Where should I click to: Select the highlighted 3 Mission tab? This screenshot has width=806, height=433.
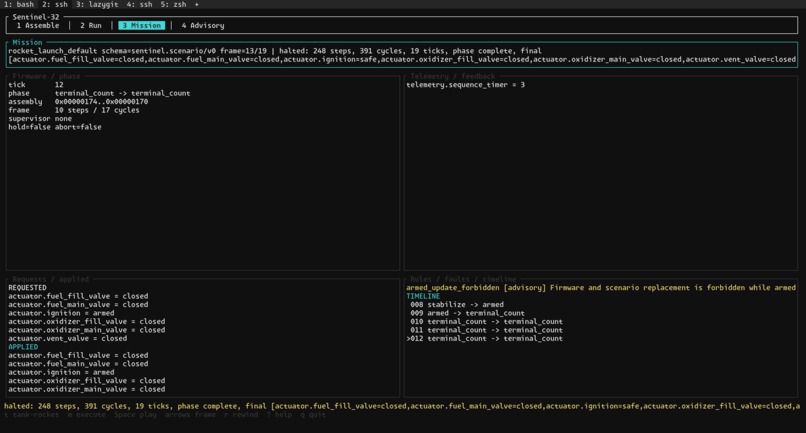pyautogui.click(x=141, y=25)
